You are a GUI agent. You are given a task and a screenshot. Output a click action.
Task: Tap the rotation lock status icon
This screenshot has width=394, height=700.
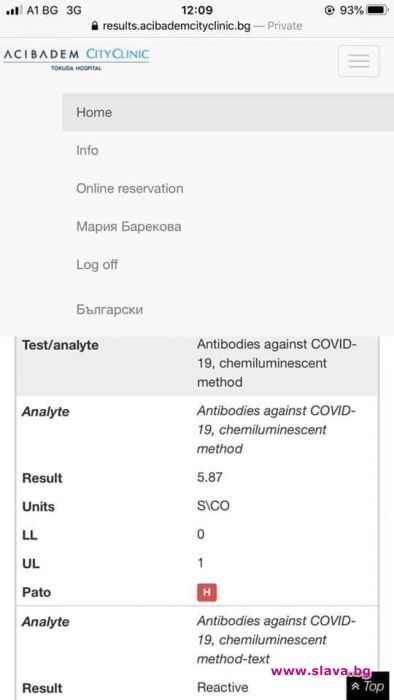tap(329, 10)
